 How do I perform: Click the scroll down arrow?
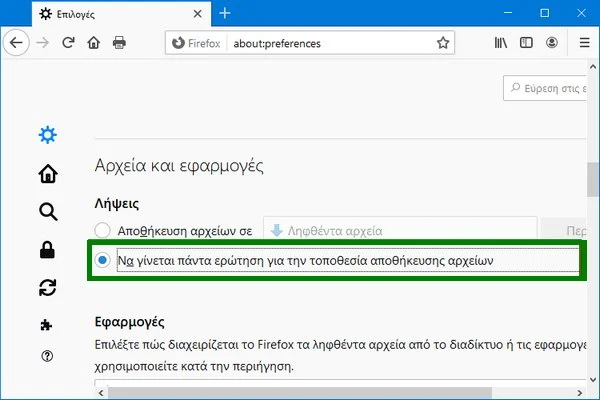pyautogui.click(x=593, y=380)
